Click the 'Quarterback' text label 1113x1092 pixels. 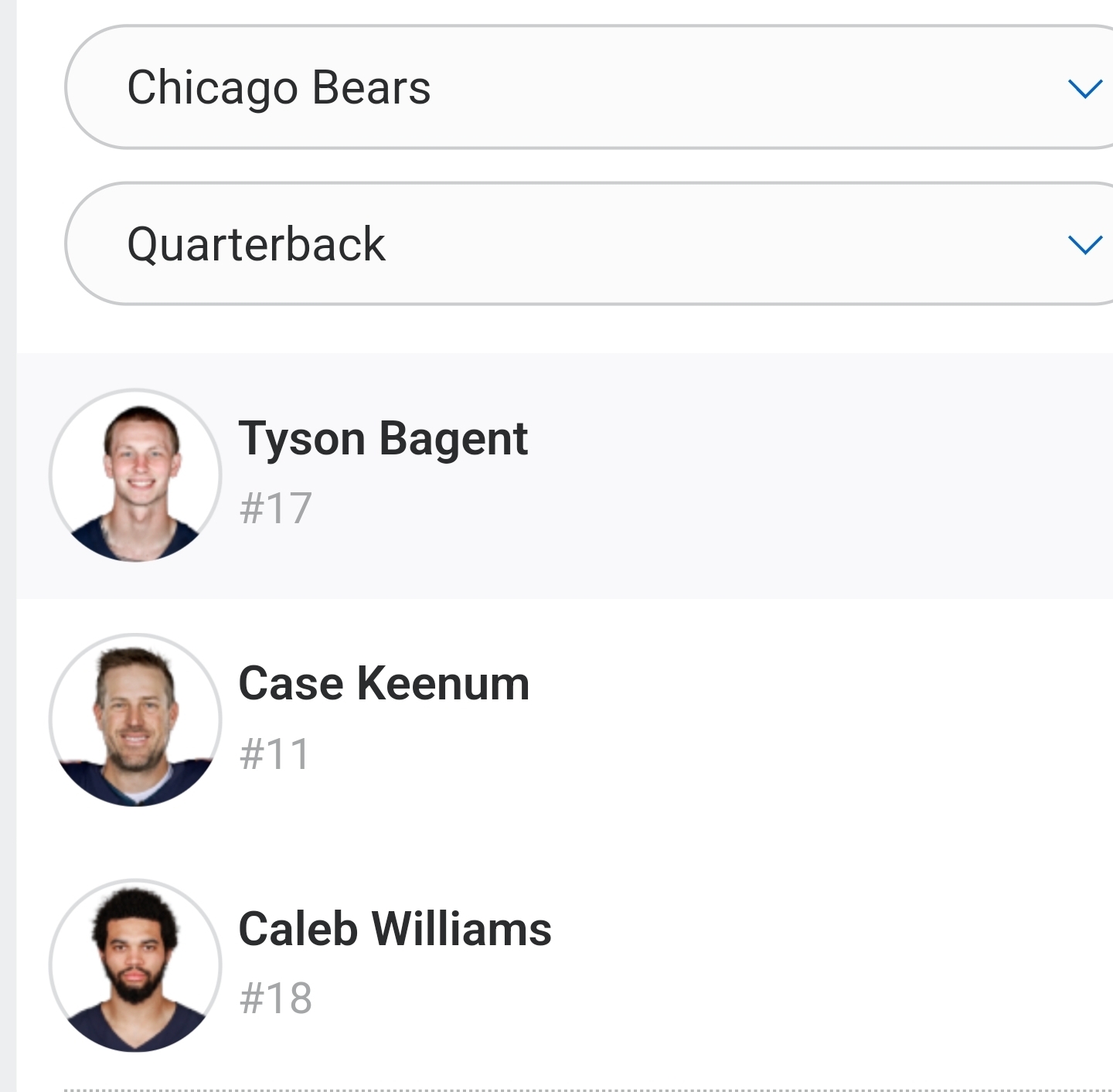coord(256,244)
